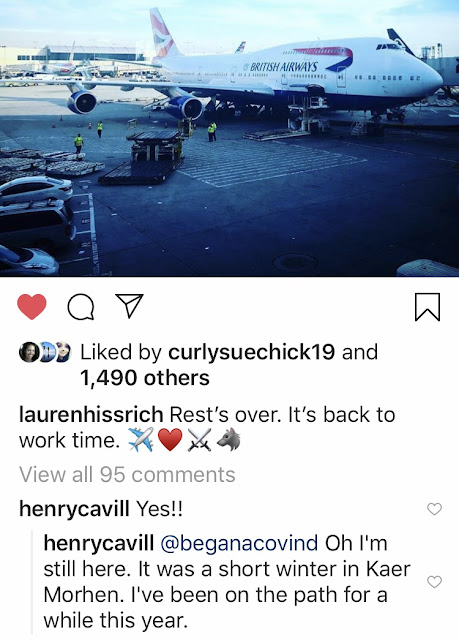Tap the third liker's avatar

click(x=62, y=353)
